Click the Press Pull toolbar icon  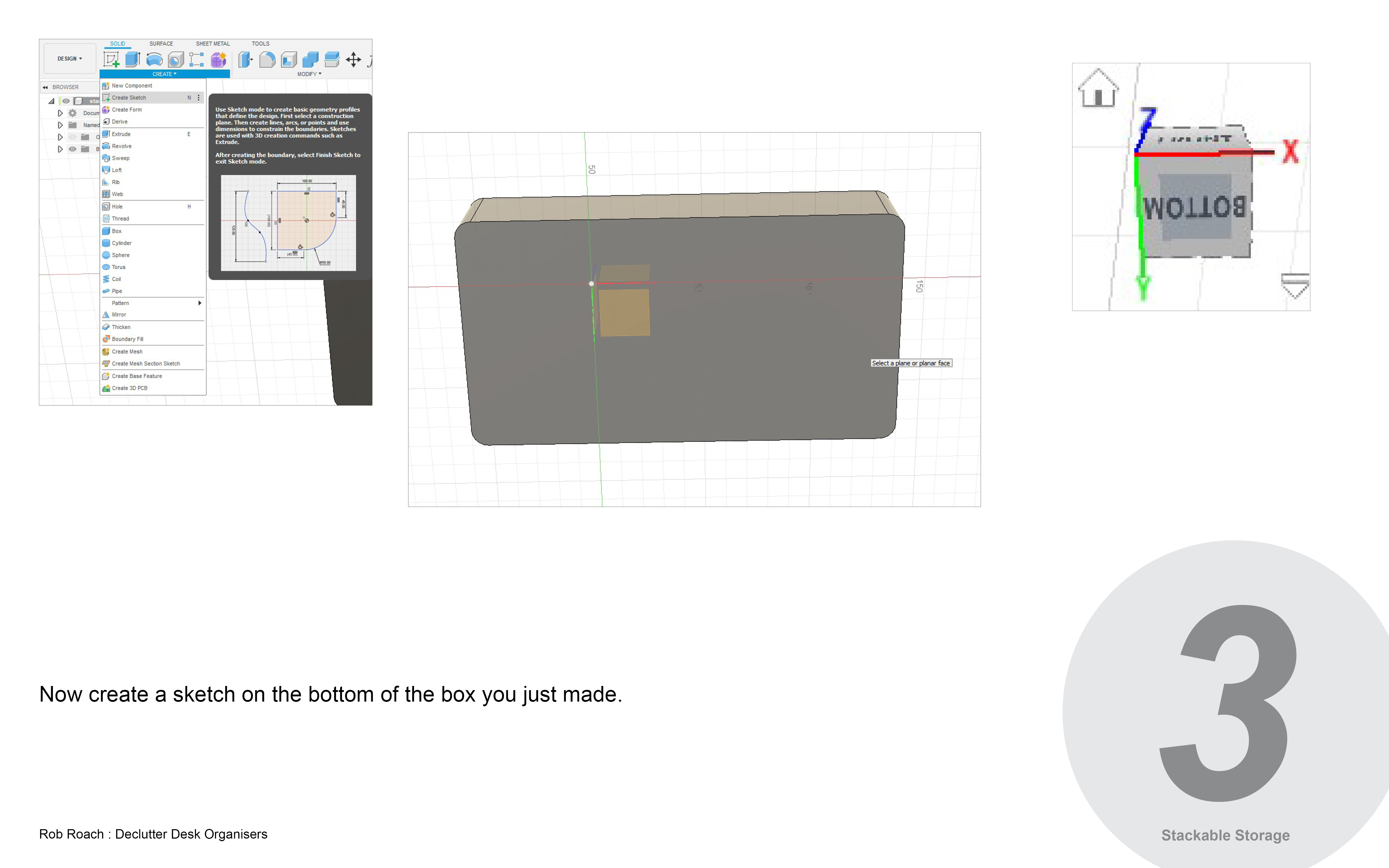tap(246, 59)
